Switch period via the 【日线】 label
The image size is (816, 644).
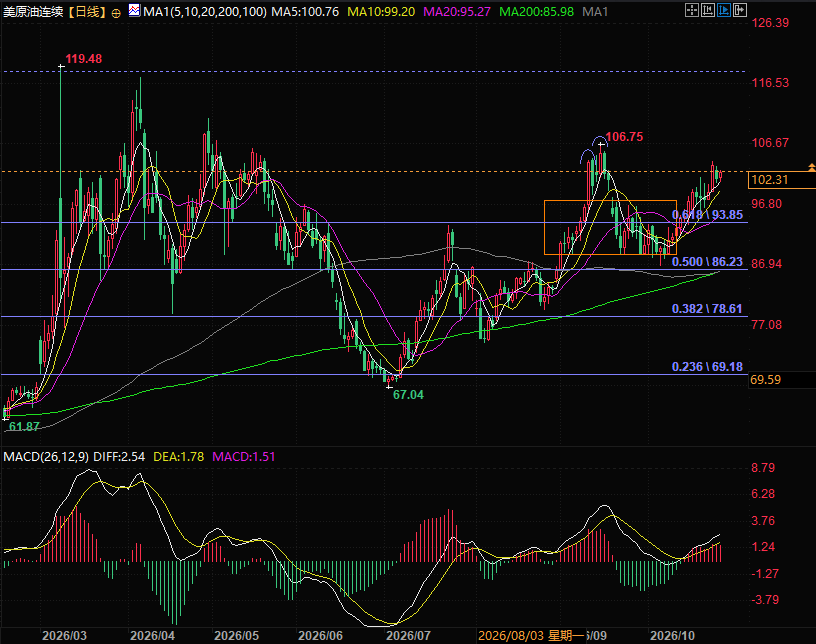[87, 11]
